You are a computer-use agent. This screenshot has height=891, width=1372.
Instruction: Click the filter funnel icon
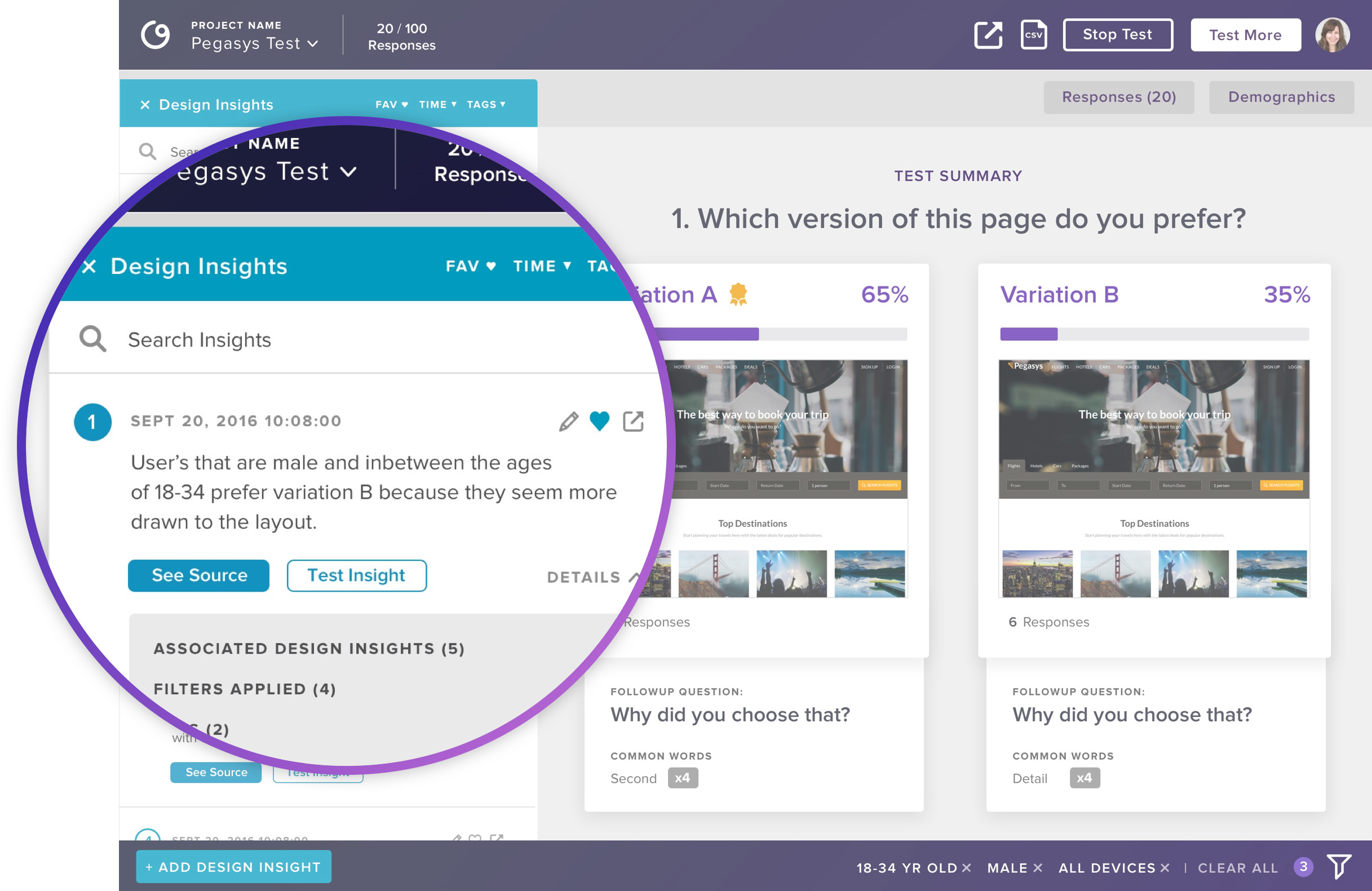click(1339, 866)
